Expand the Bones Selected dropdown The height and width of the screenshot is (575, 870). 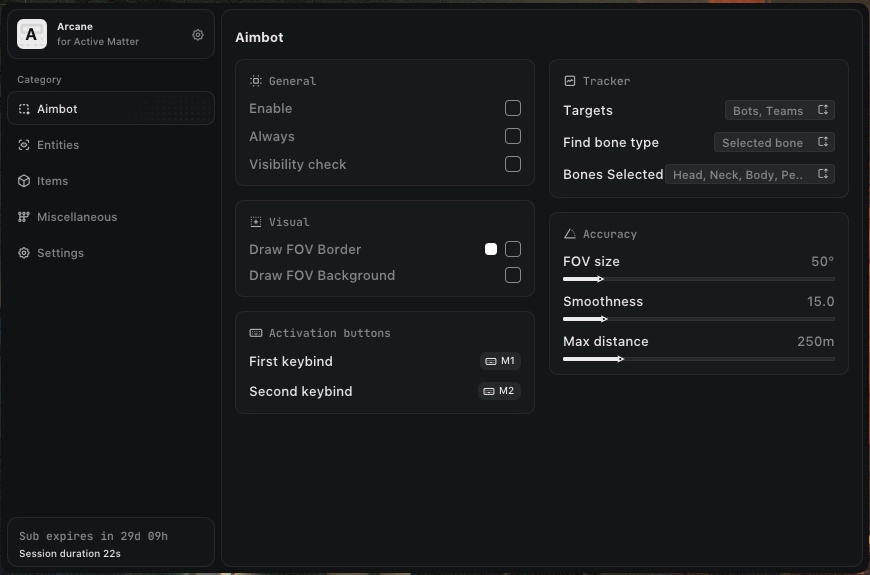749,174
